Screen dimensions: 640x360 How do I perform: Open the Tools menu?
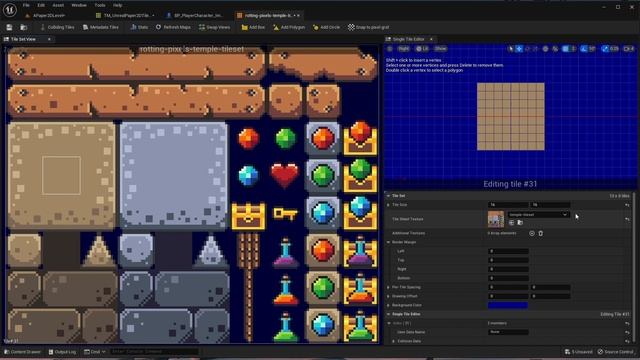(x=100, y=5)
